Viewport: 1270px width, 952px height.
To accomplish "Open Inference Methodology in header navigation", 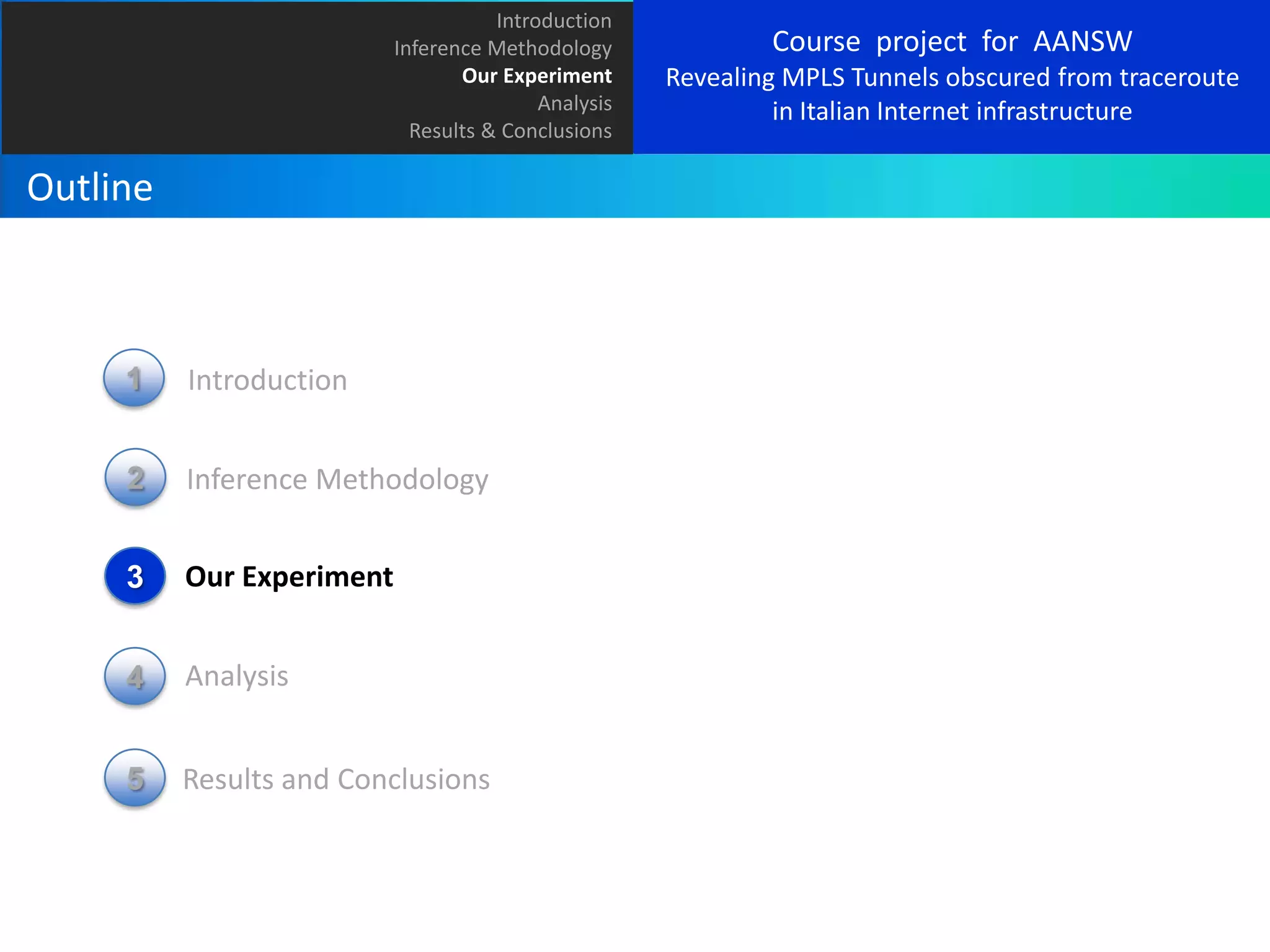I will click(503, 48).
